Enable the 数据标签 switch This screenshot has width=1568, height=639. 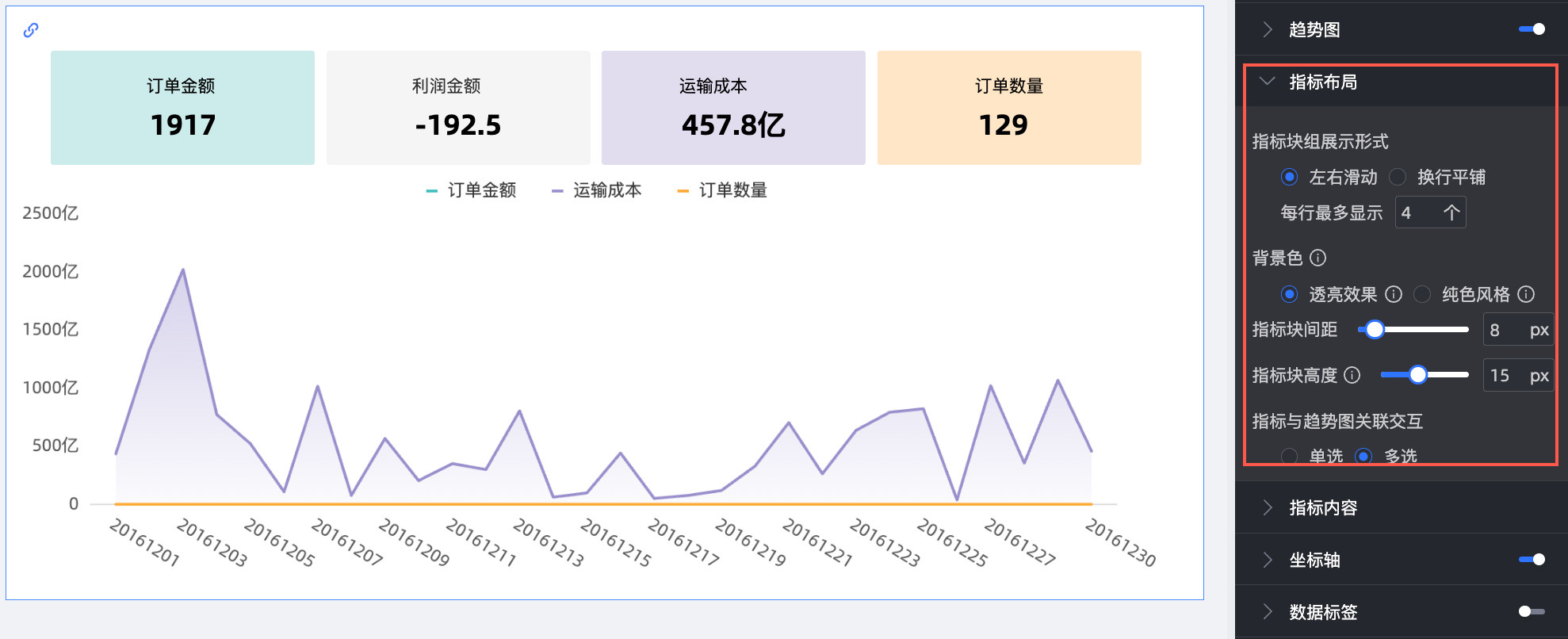coord(1532,611)
